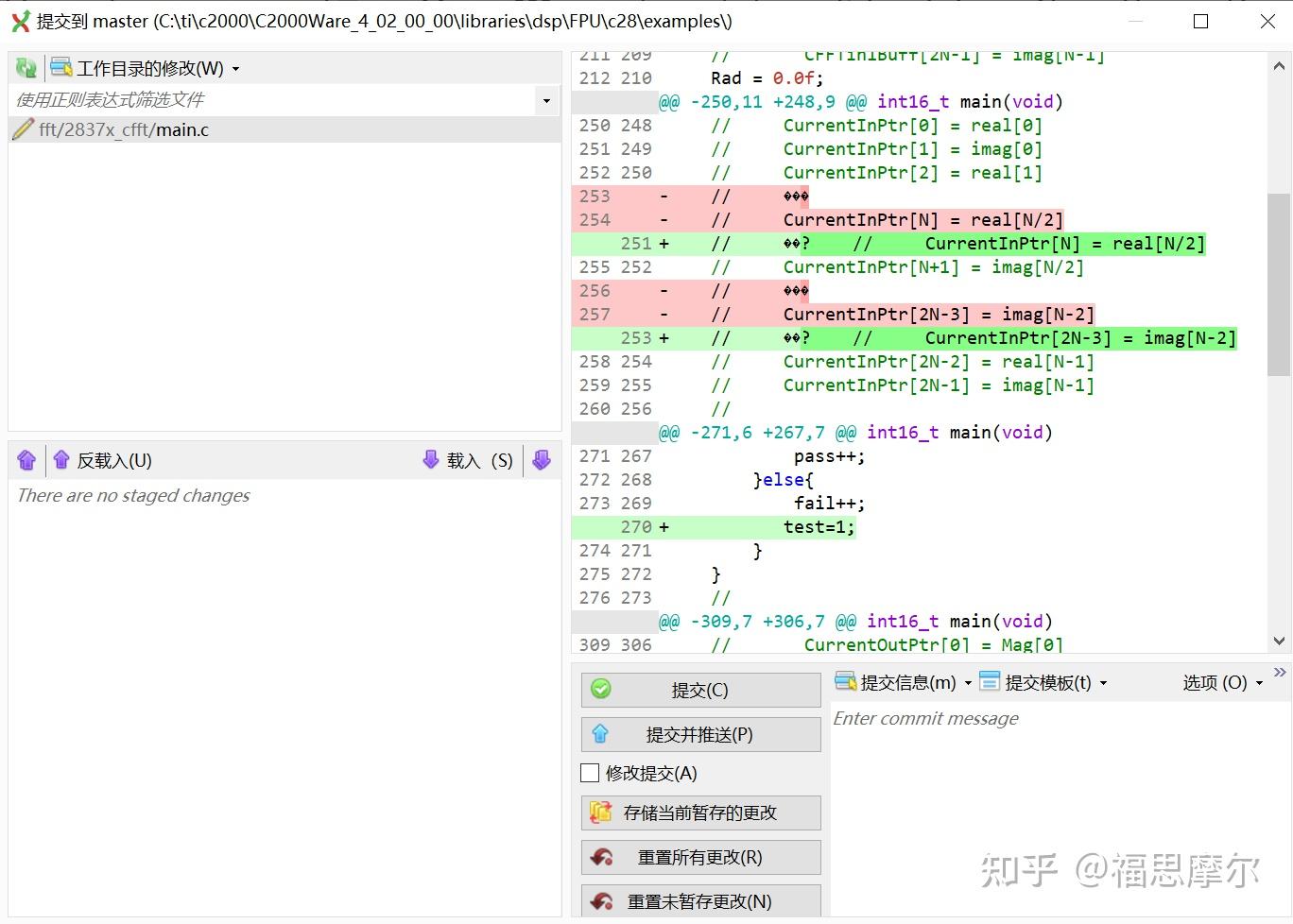This screenshot has height=924, width=1293.
Task: Click the up-arrow icon next to 反载入(U)
Action: 61,460
